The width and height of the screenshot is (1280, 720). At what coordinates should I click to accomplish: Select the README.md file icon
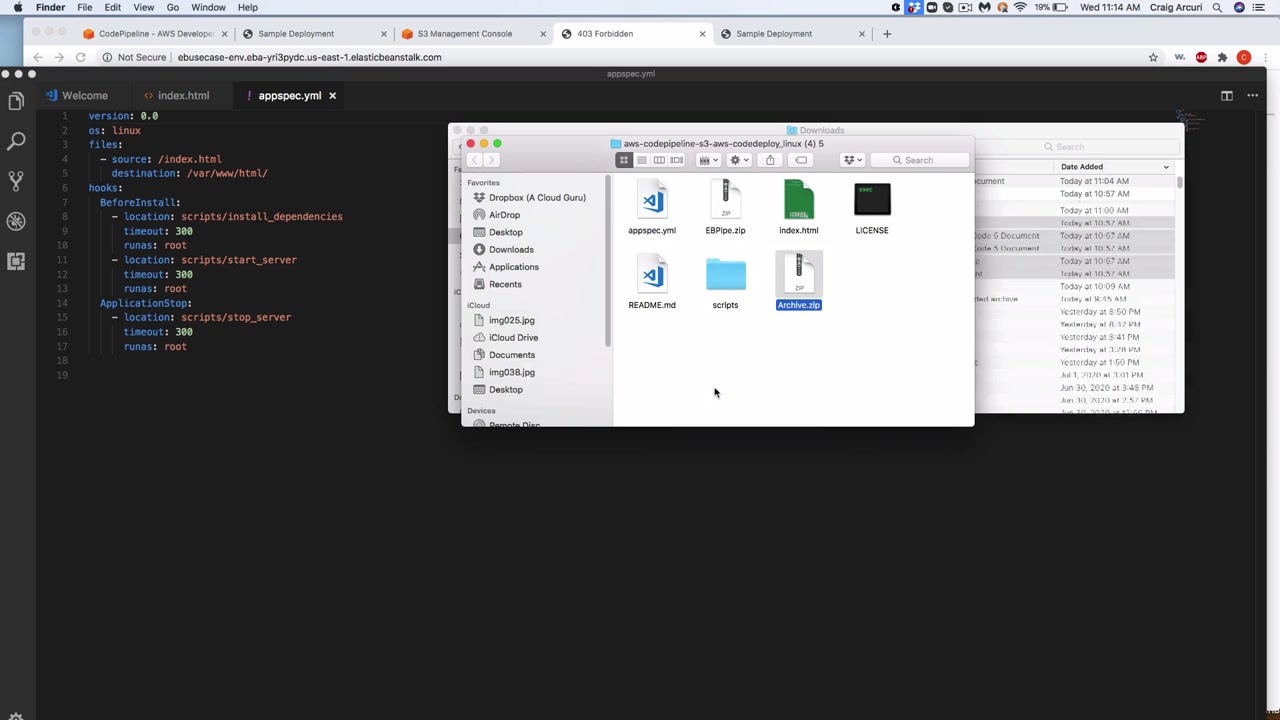(x=652, y=276)
